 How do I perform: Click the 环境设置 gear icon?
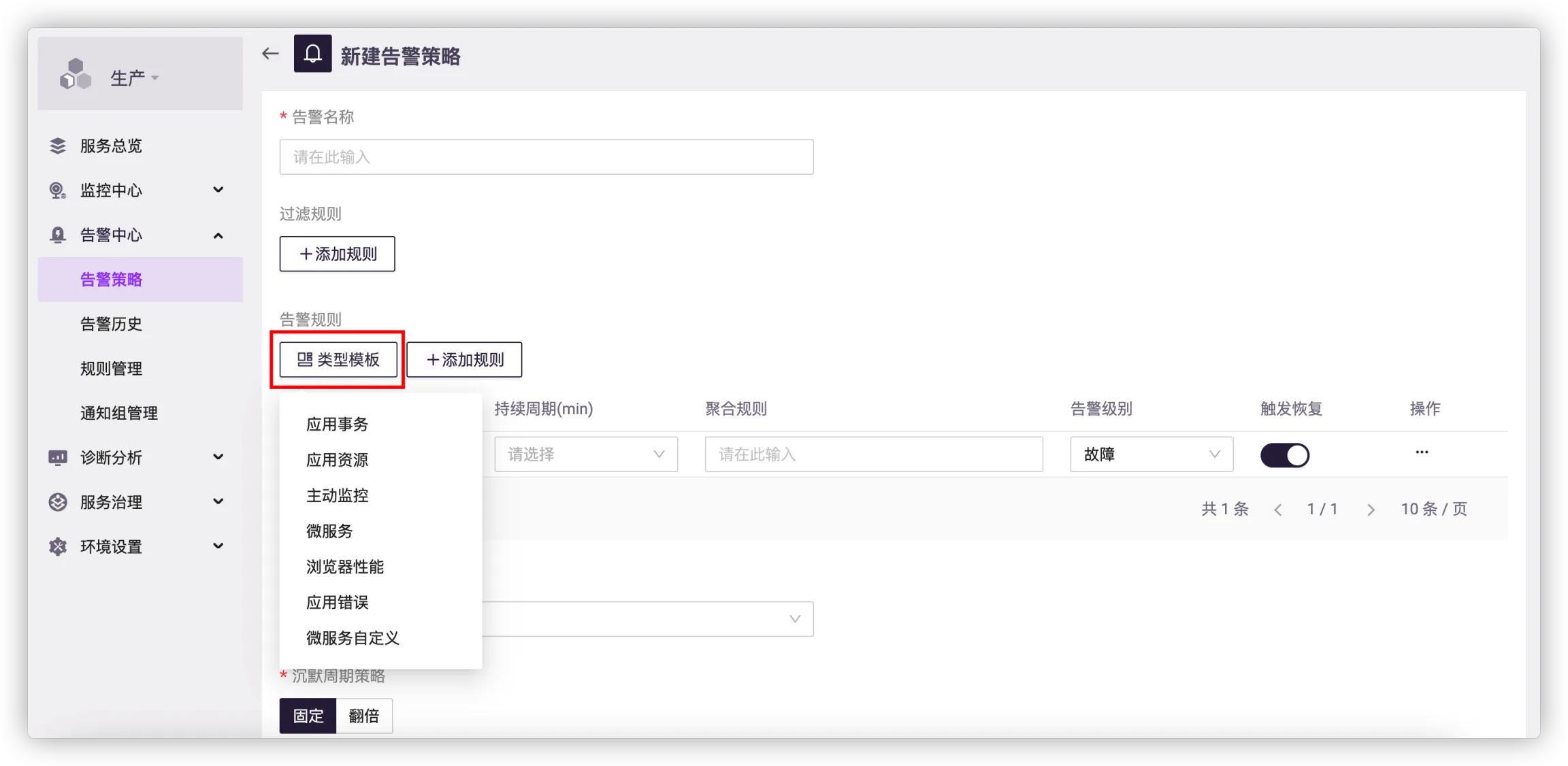coord(58,547)
